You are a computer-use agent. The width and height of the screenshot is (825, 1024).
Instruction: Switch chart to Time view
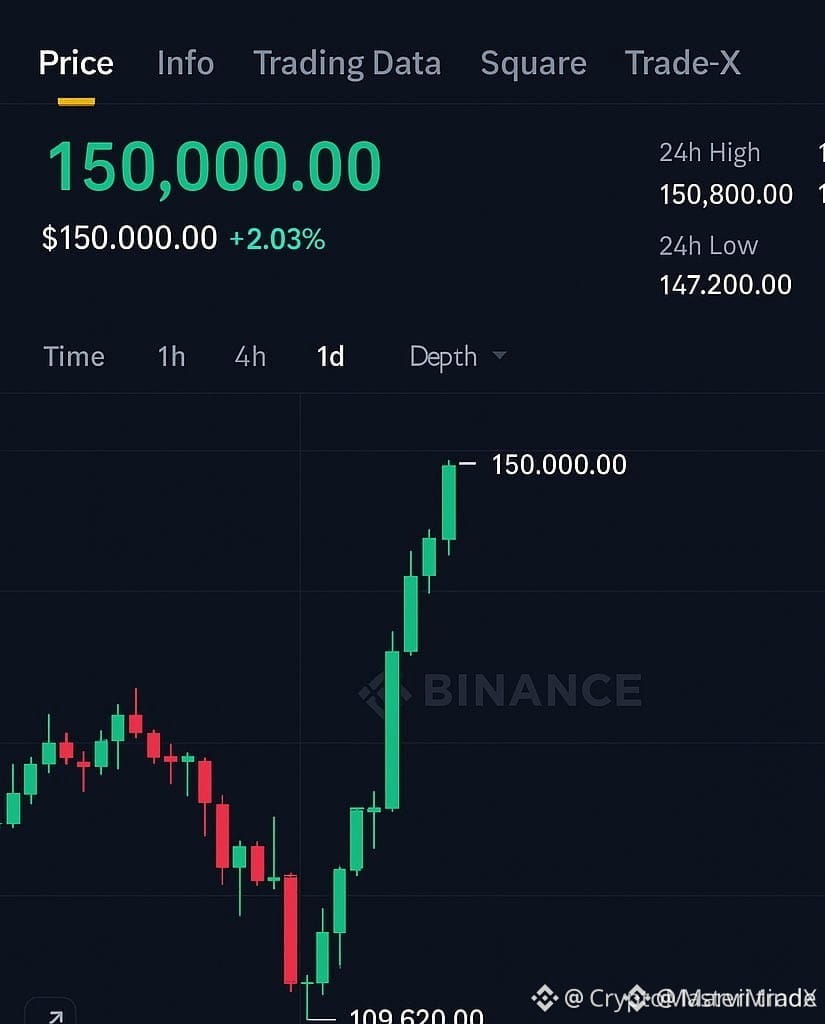coord(74,357)
